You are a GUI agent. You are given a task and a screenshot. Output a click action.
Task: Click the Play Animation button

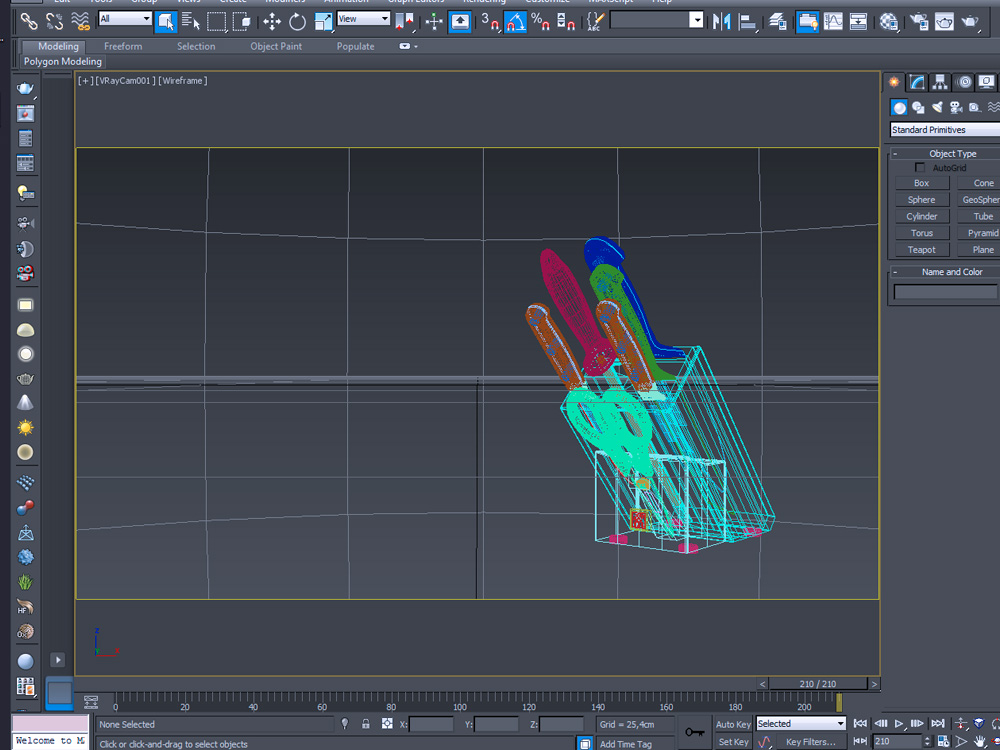pyautogui.click(x=899, y=723)
